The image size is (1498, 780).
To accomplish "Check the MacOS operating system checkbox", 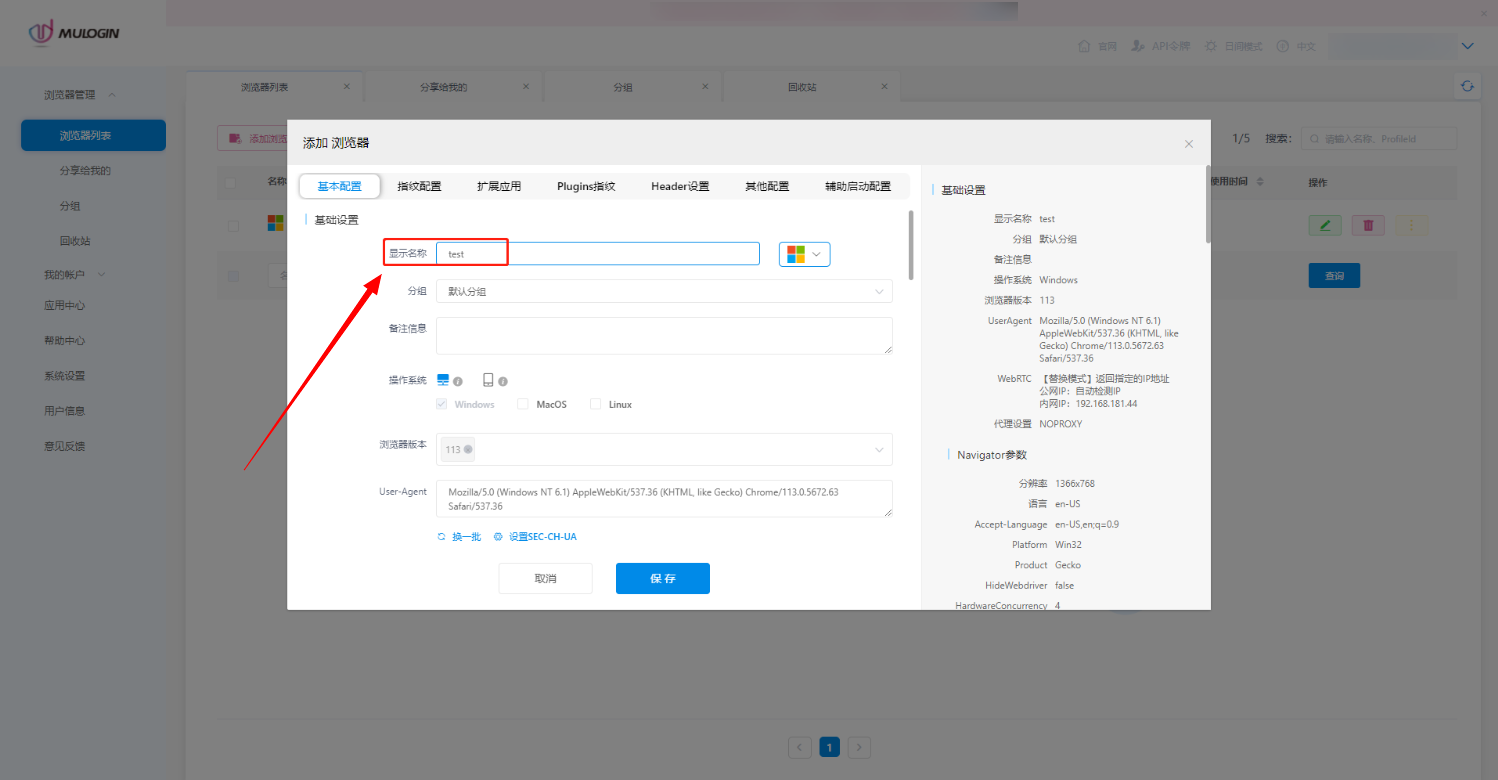I will (x=522, y=404).
